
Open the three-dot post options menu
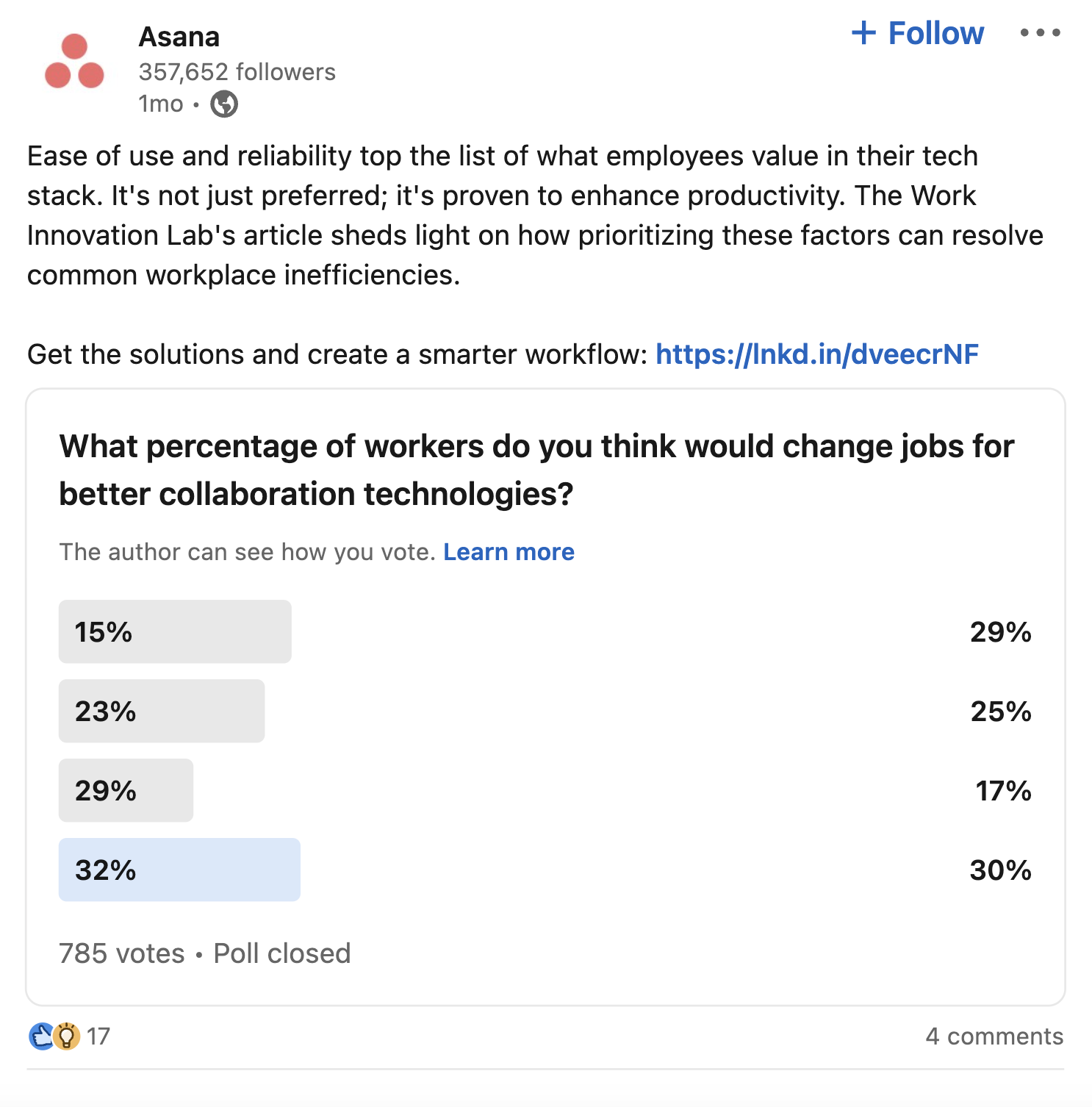(1041, 32)
